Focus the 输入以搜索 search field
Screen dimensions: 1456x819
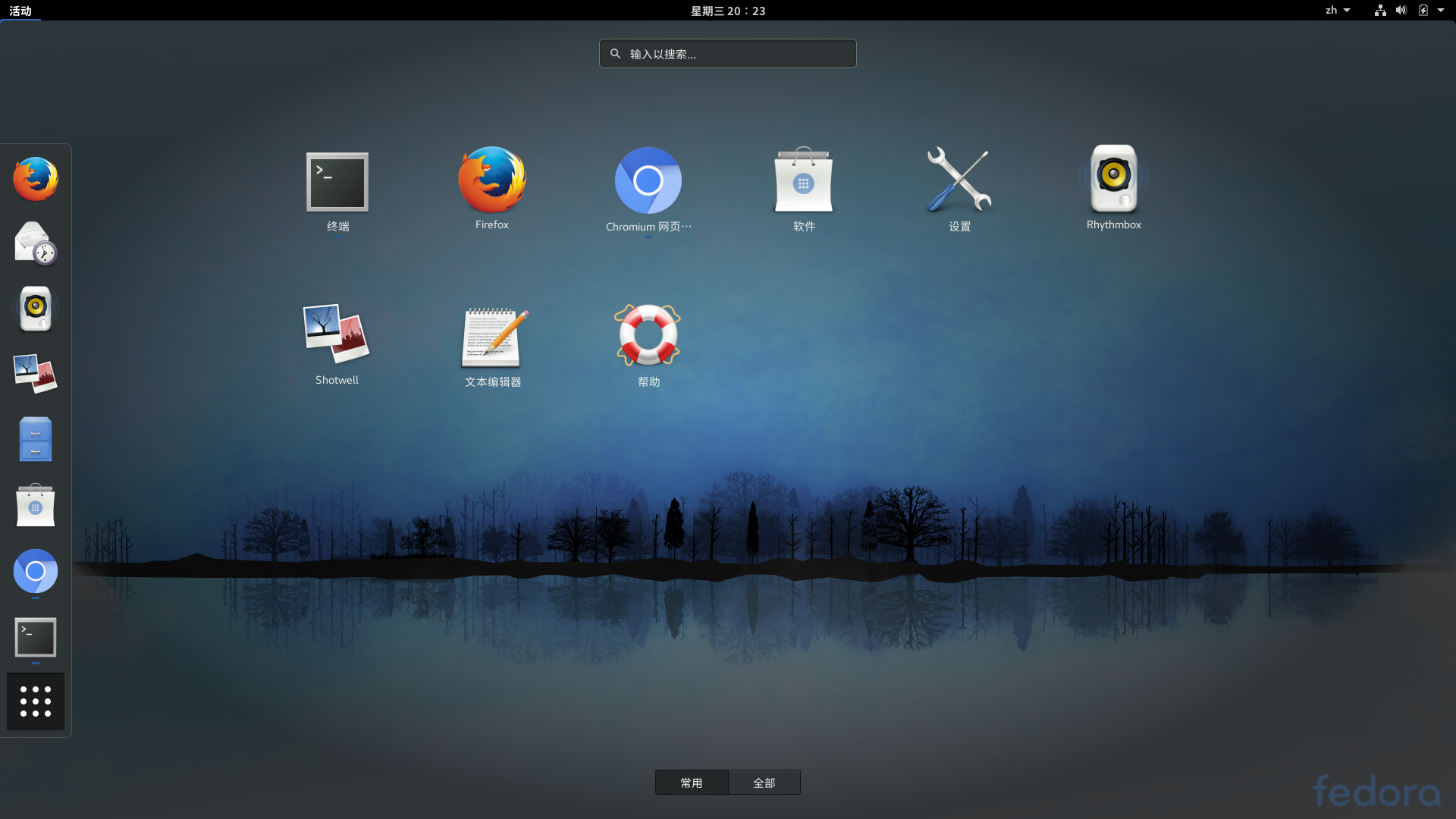coord(728,54)
